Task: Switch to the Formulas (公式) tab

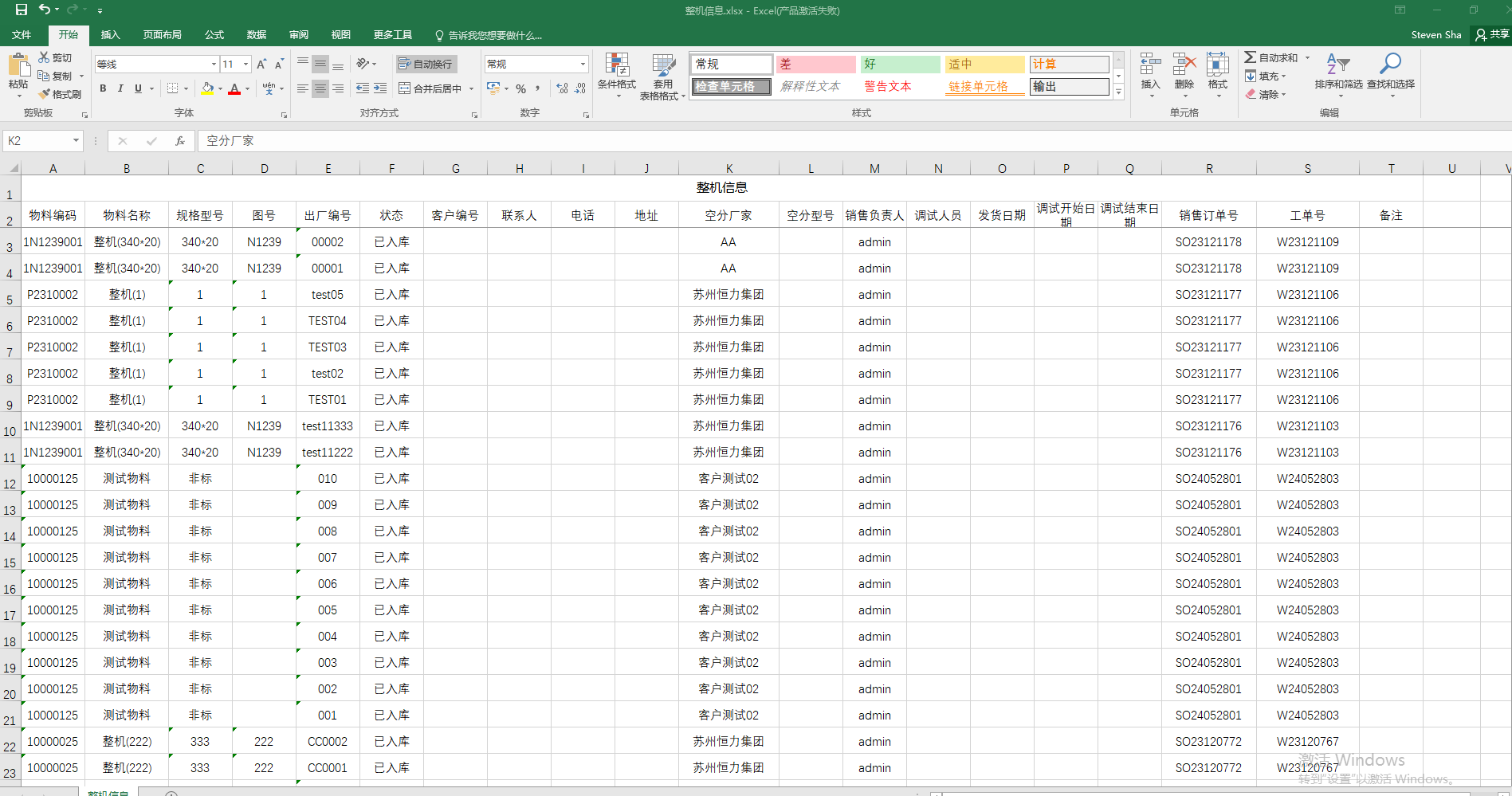Action: (214, 34)
